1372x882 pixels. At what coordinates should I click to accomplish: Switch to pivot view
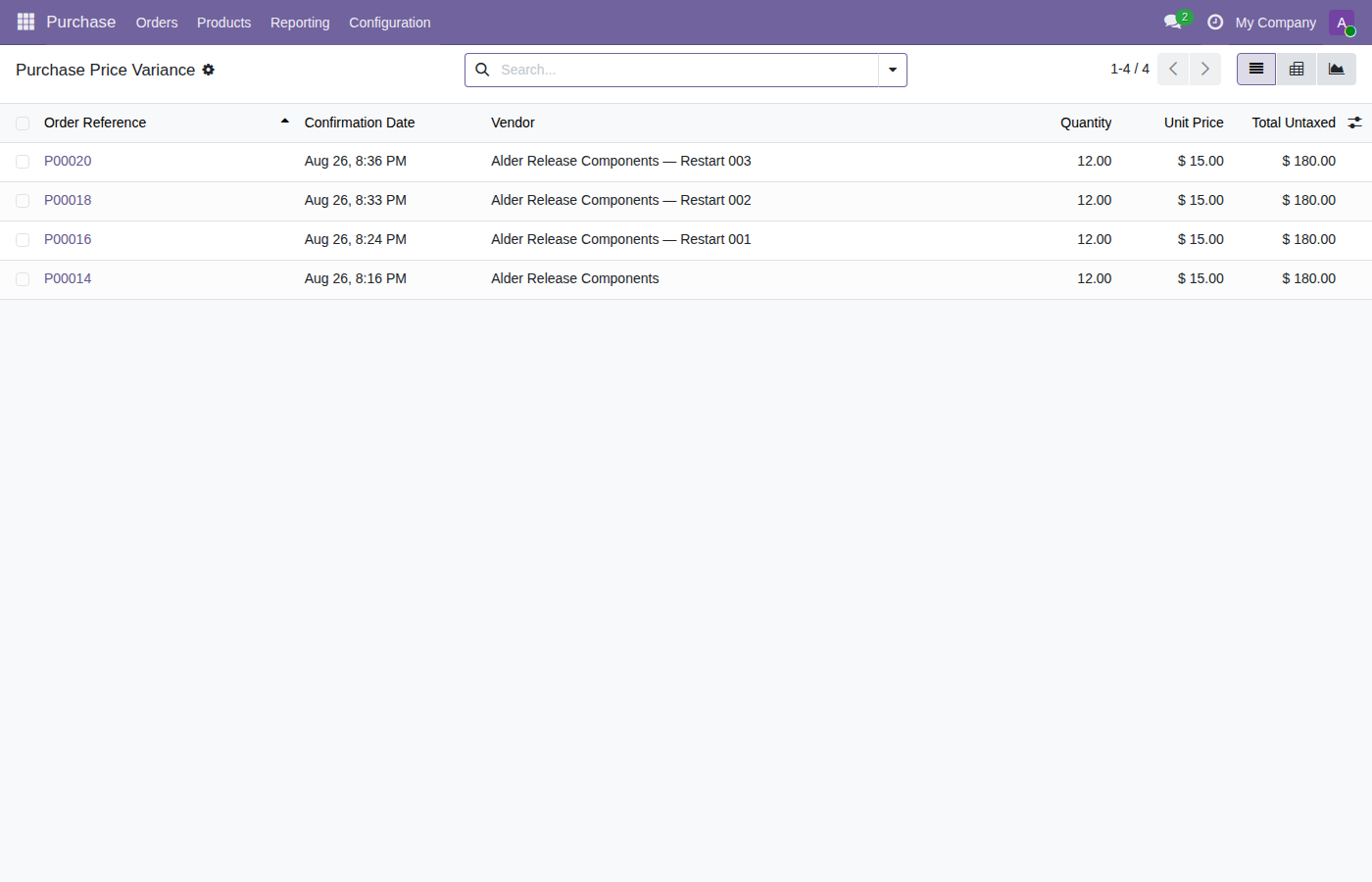pos(1297,69)
